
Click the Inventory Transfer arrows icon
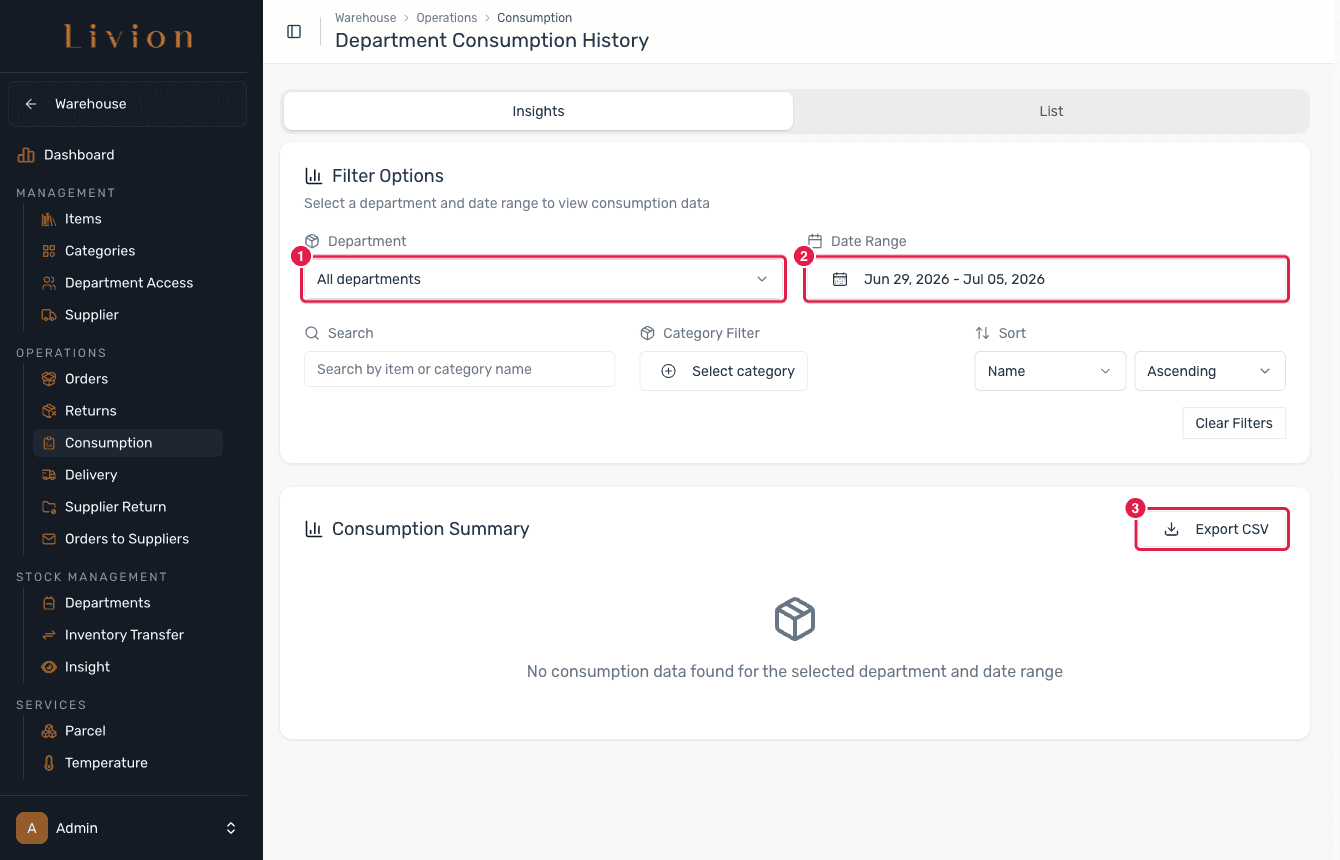[x=49, y=635]
